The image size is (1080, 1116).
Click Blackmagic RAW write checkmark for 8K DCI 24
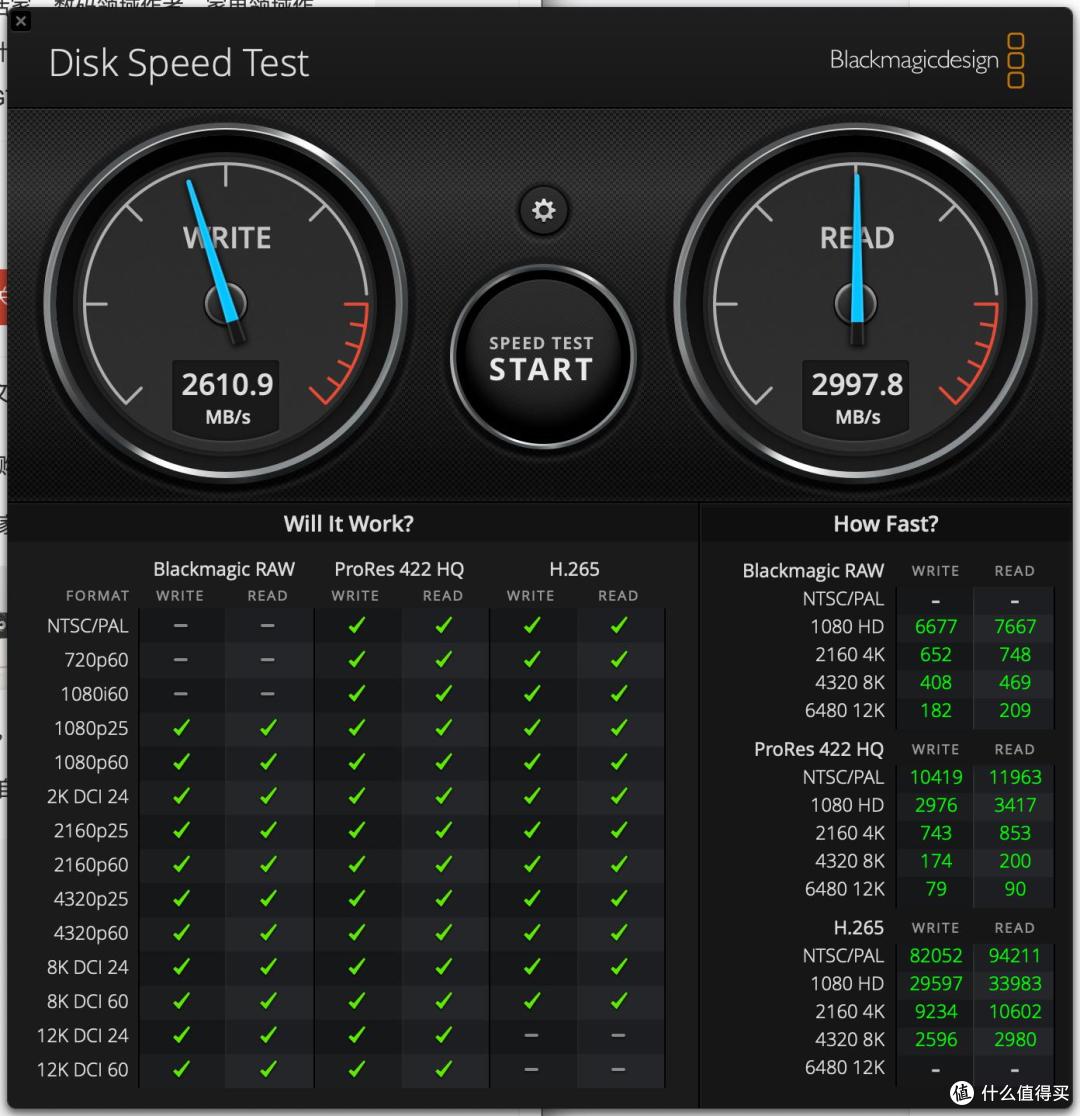[x=181, y=967]
